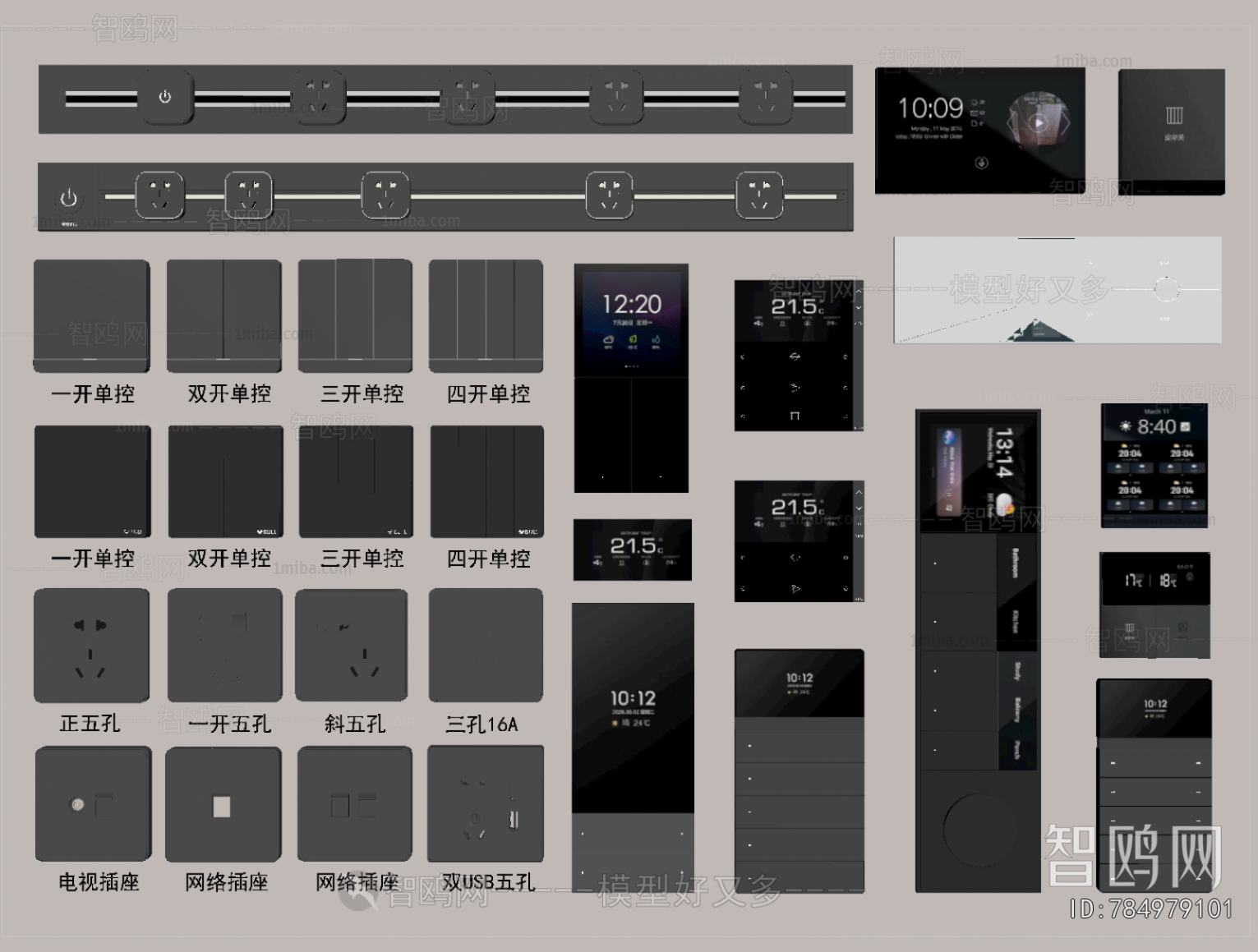Toggle the BULL-branded 四开单控 switch panel
The width and height of the screenshot is (1258, 952).
point(486,481)
